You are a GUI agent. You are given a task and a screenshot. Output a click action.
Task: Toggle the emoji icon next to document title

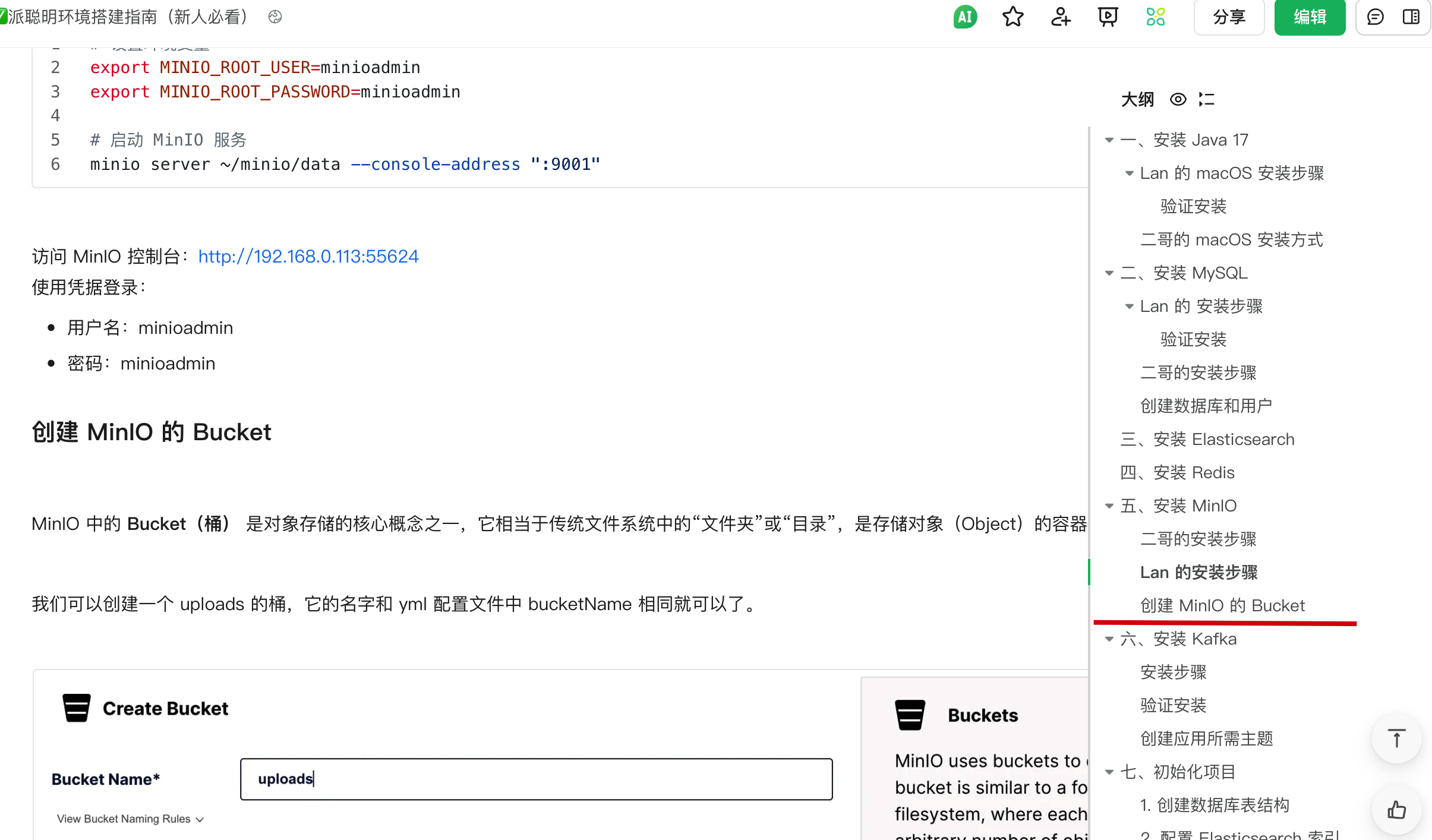tap(275, 17)
